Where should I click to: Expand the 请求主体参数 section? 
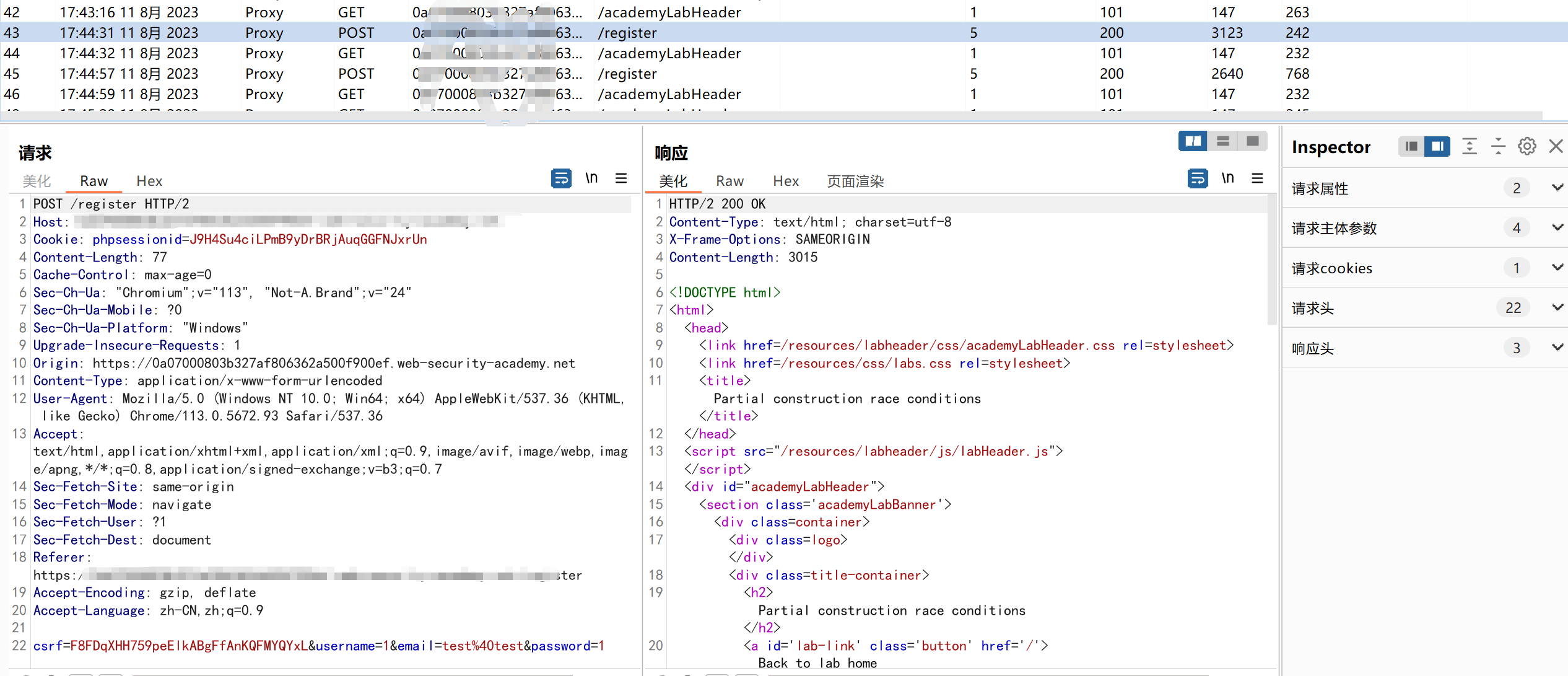1557,228
